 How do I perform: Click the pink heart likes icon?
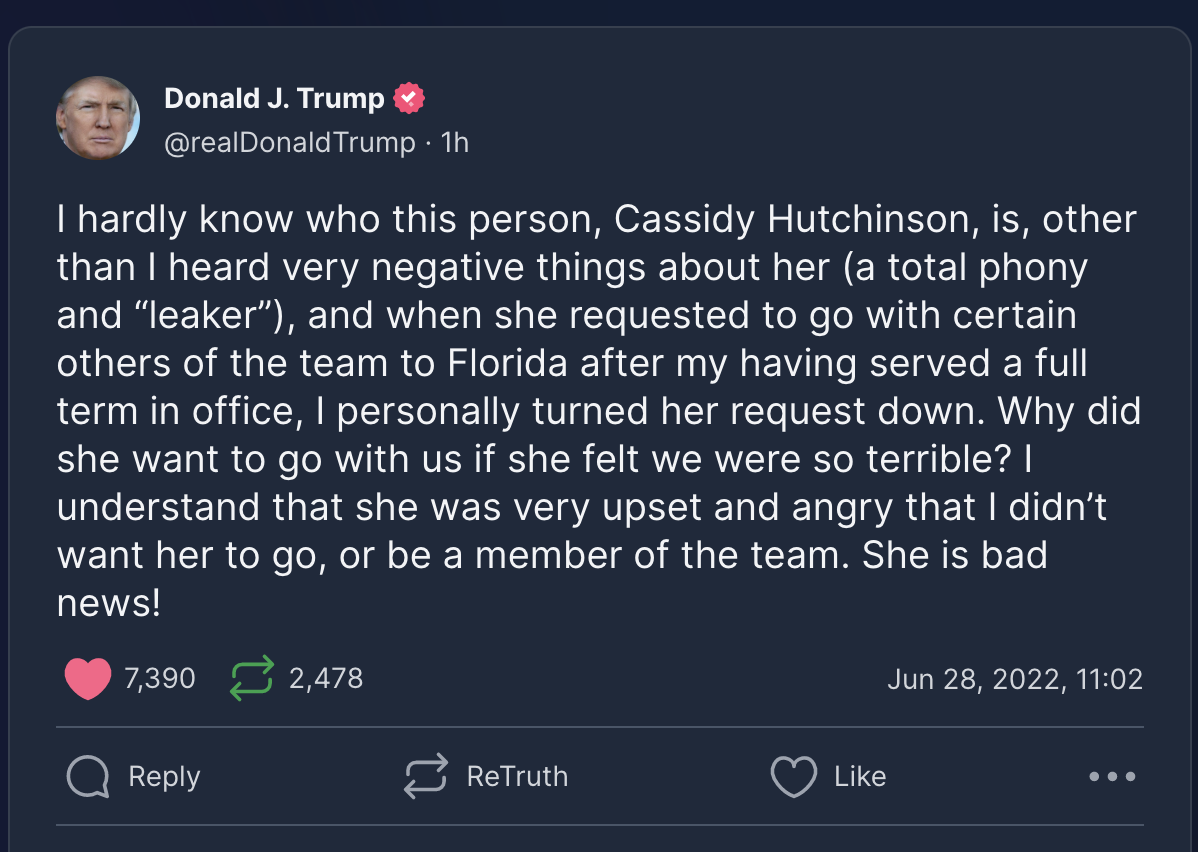(x=88, y=679)
